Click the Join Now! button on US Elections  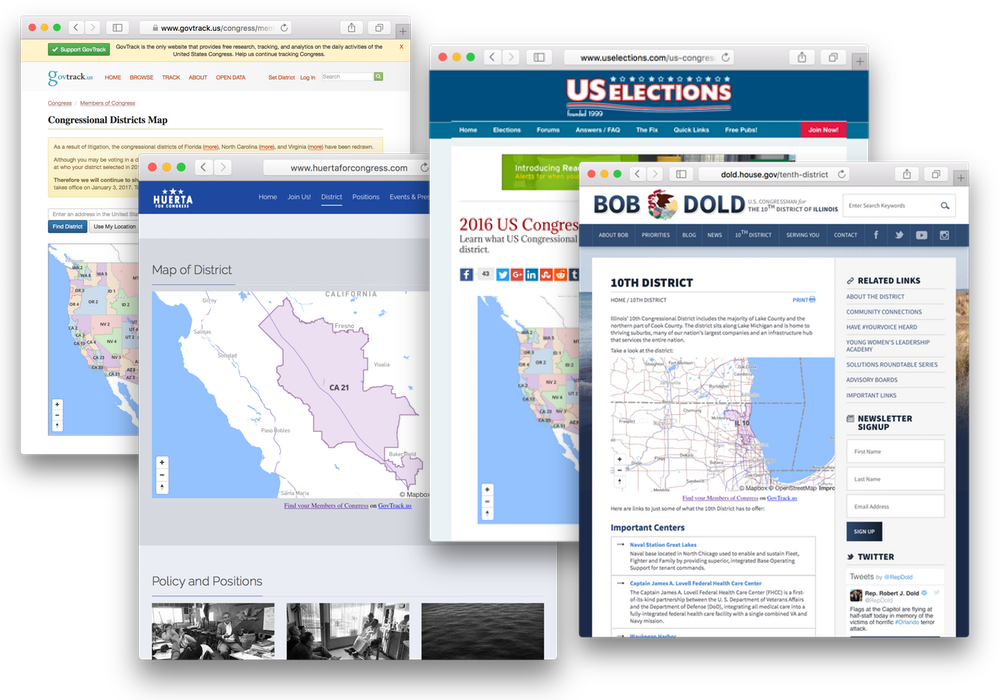(823, 130)
